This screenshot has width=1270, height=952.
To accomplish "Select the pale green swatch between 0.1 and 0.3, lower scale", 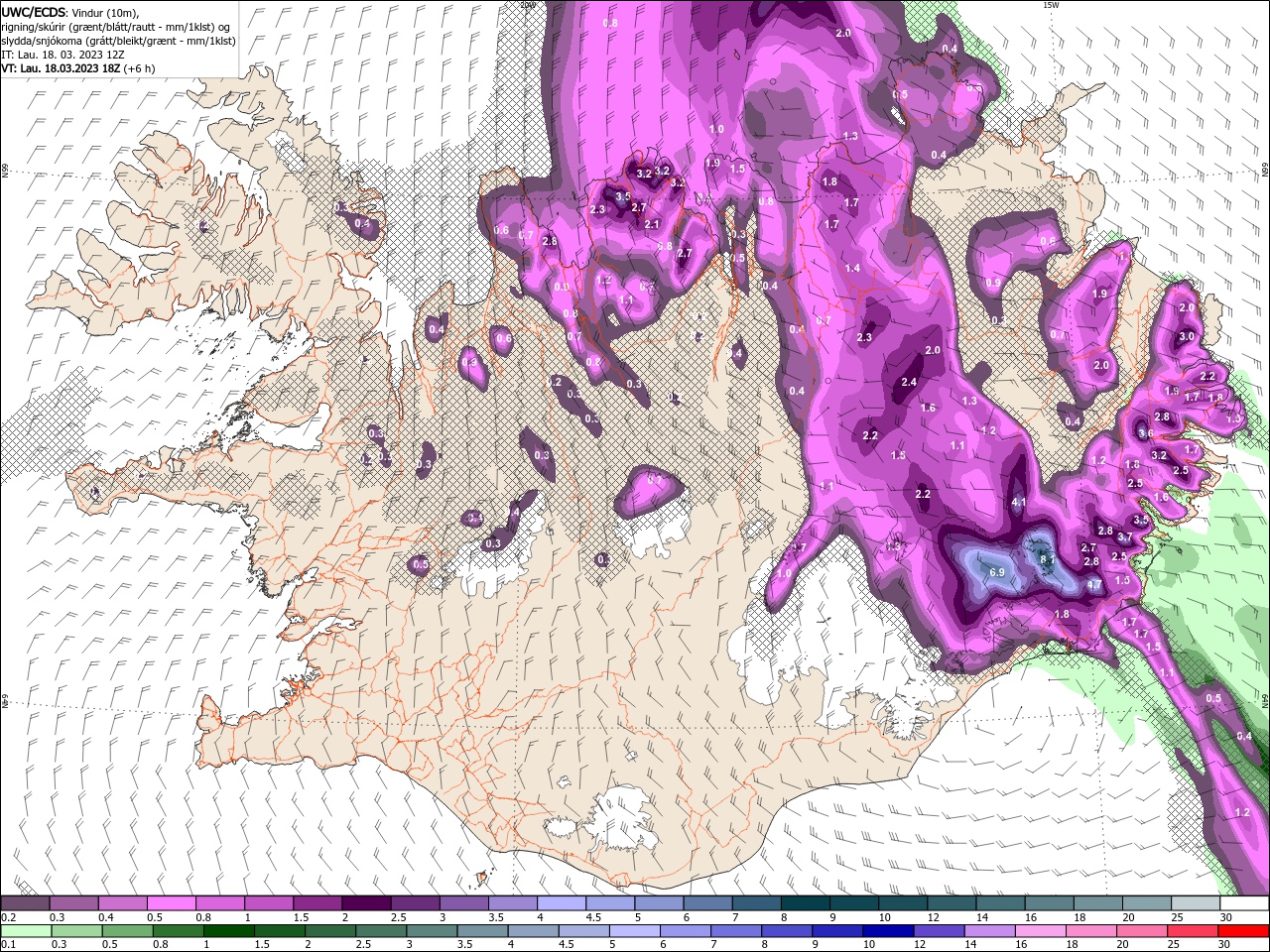I will pos(25,931).
